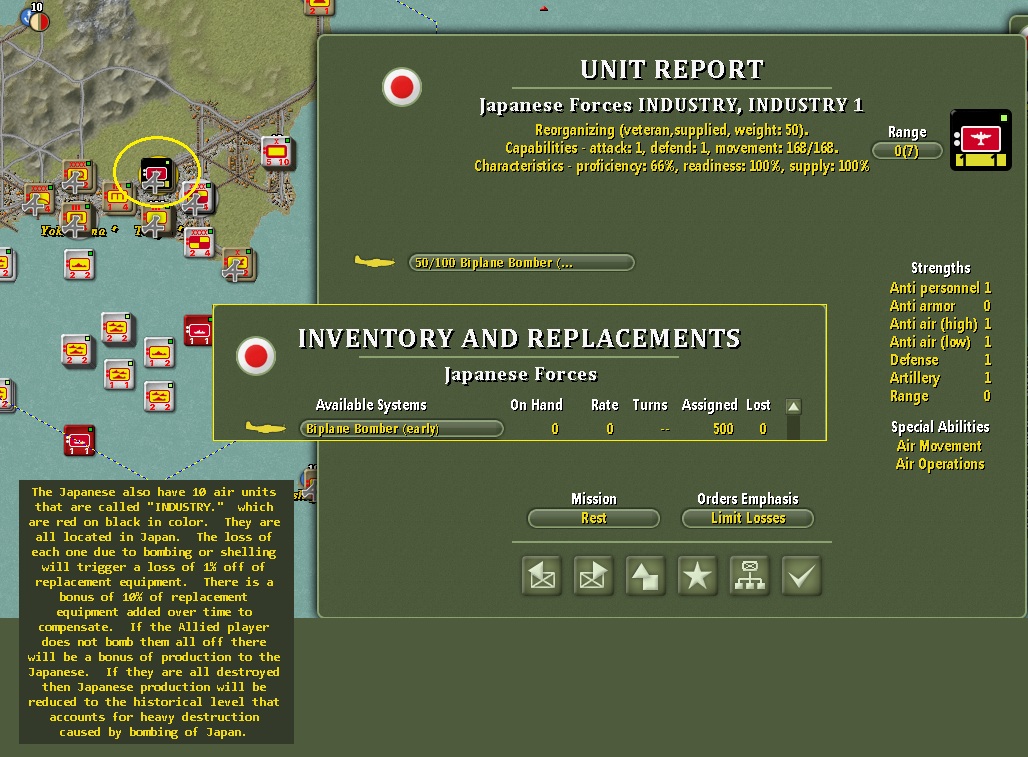The height and width of the screenshot is (757, 1028).
Task: Click the Japanese flag in Unit Report header
Action: [402, 87]
